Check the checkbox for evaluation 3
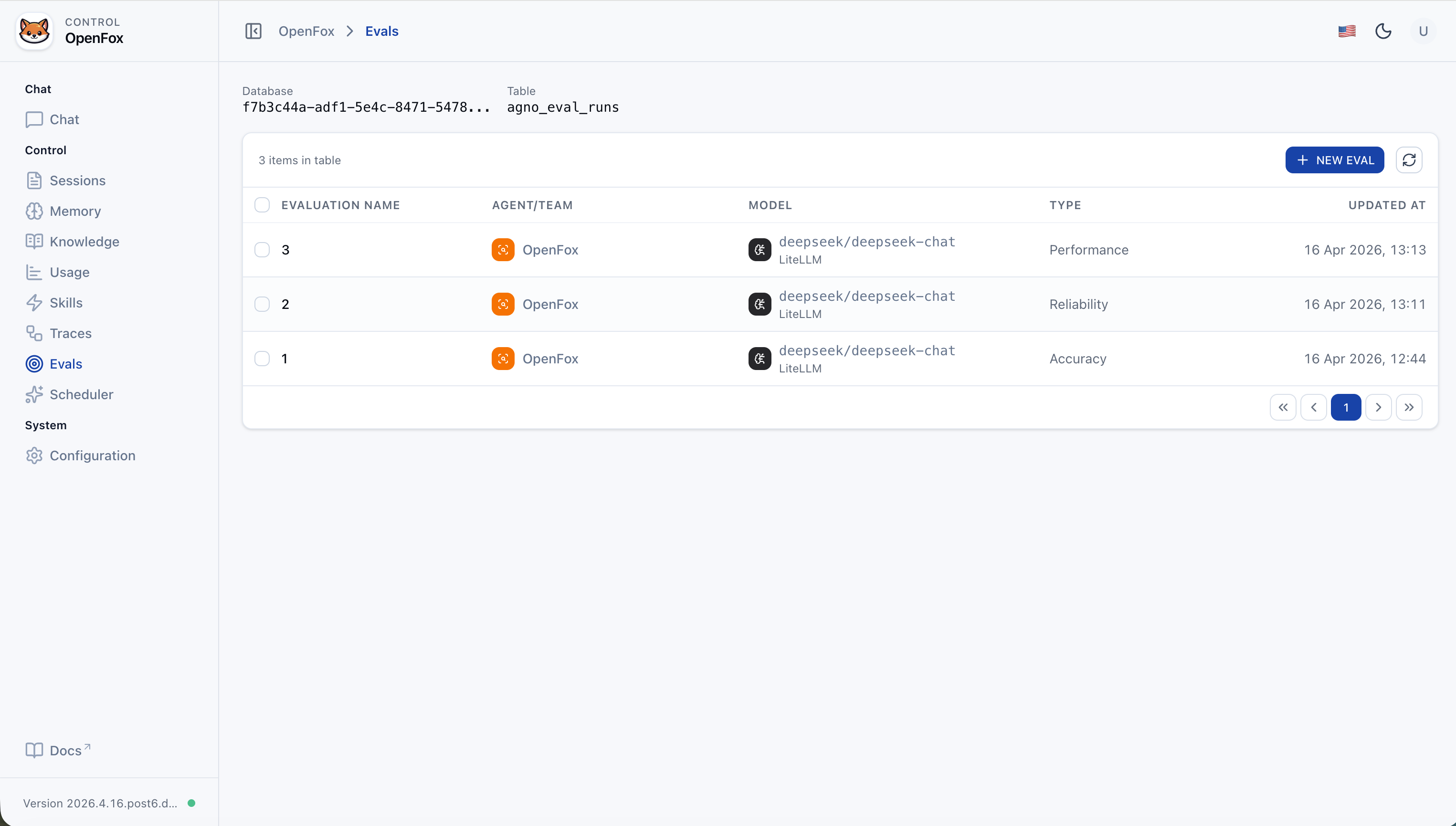This screenshot has width=1456, height=826. (262, 249)
